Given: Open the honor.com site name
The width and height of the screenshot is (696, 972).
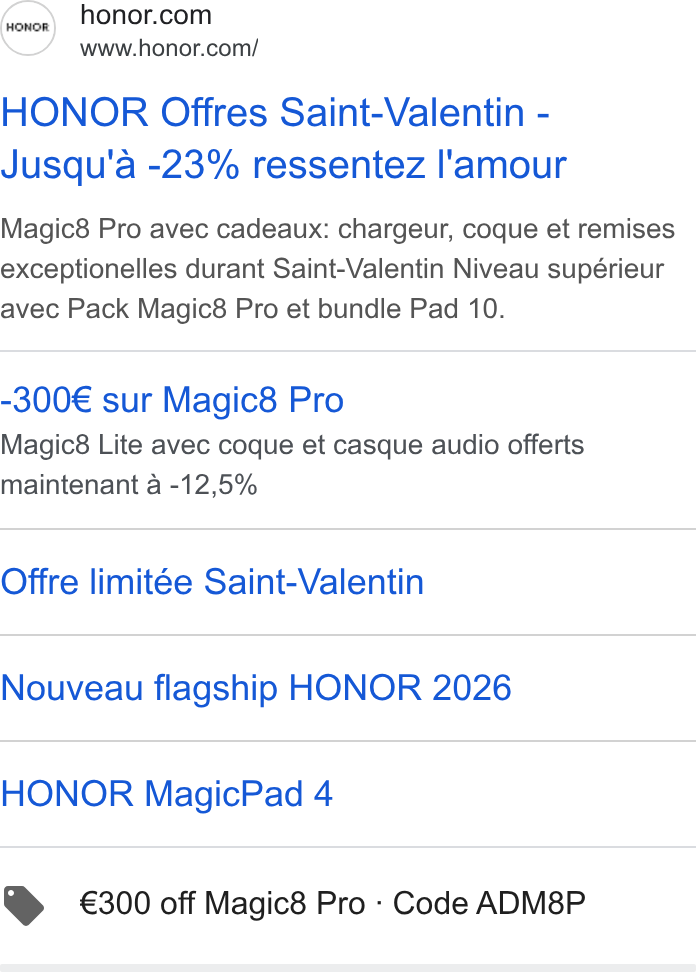Looking at the screenshot, I should pos(146,15).
